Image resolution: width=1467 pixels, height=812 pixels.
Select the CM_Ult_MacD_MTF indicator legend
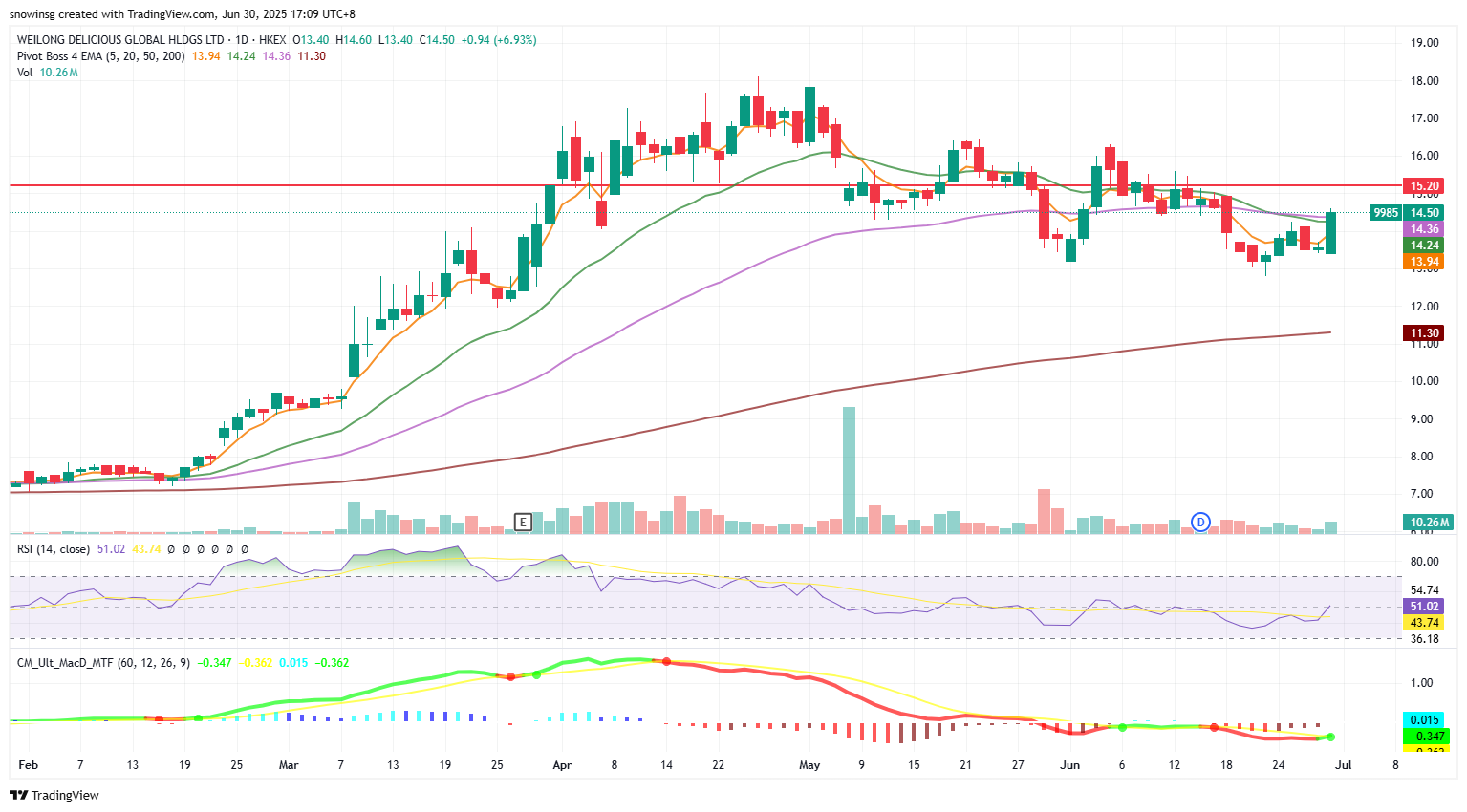(x=103, y=662)
